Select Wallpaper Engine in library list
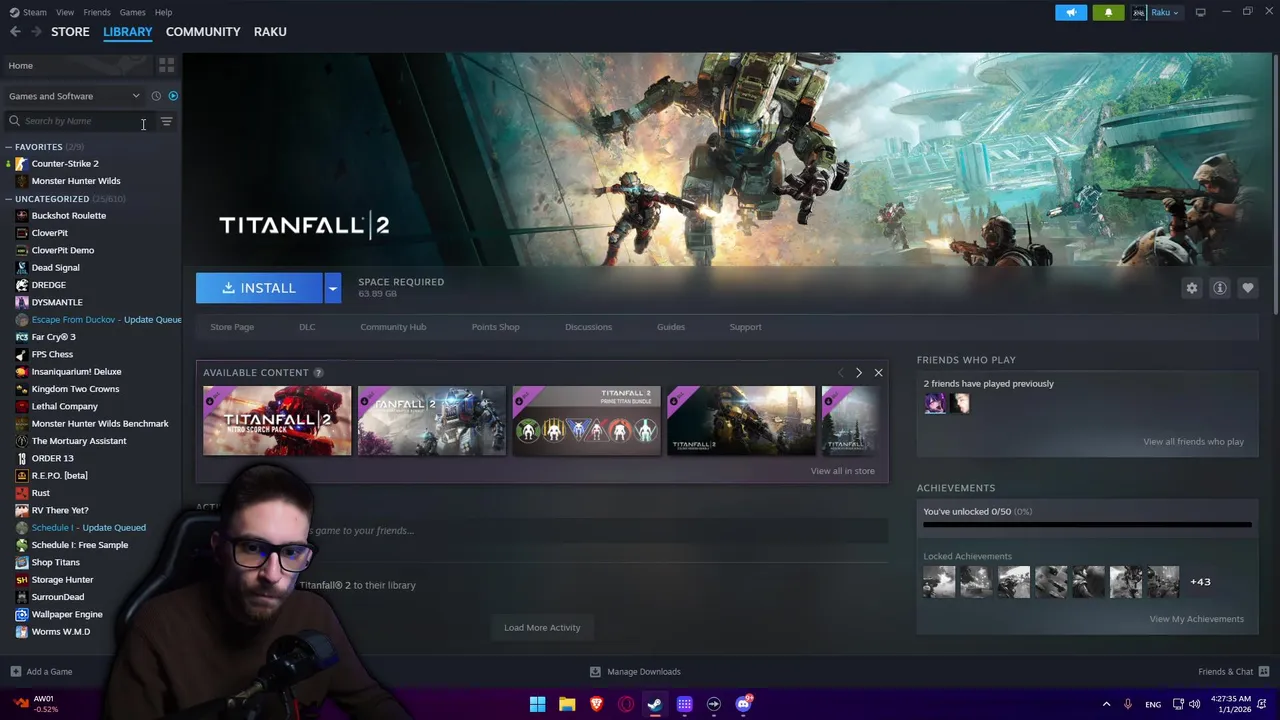Image resolution: width=1280 pixels, height=720 pixels. (x=67, y=614)
